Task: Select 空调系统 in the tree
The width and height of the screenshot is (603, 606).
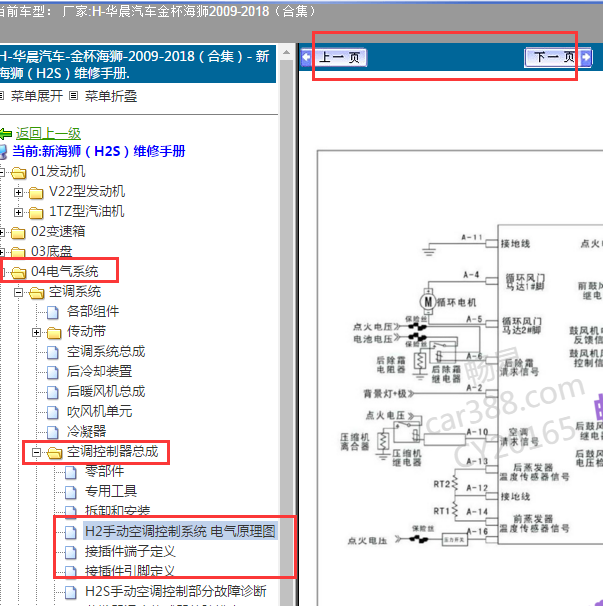Action: [75, 291]
